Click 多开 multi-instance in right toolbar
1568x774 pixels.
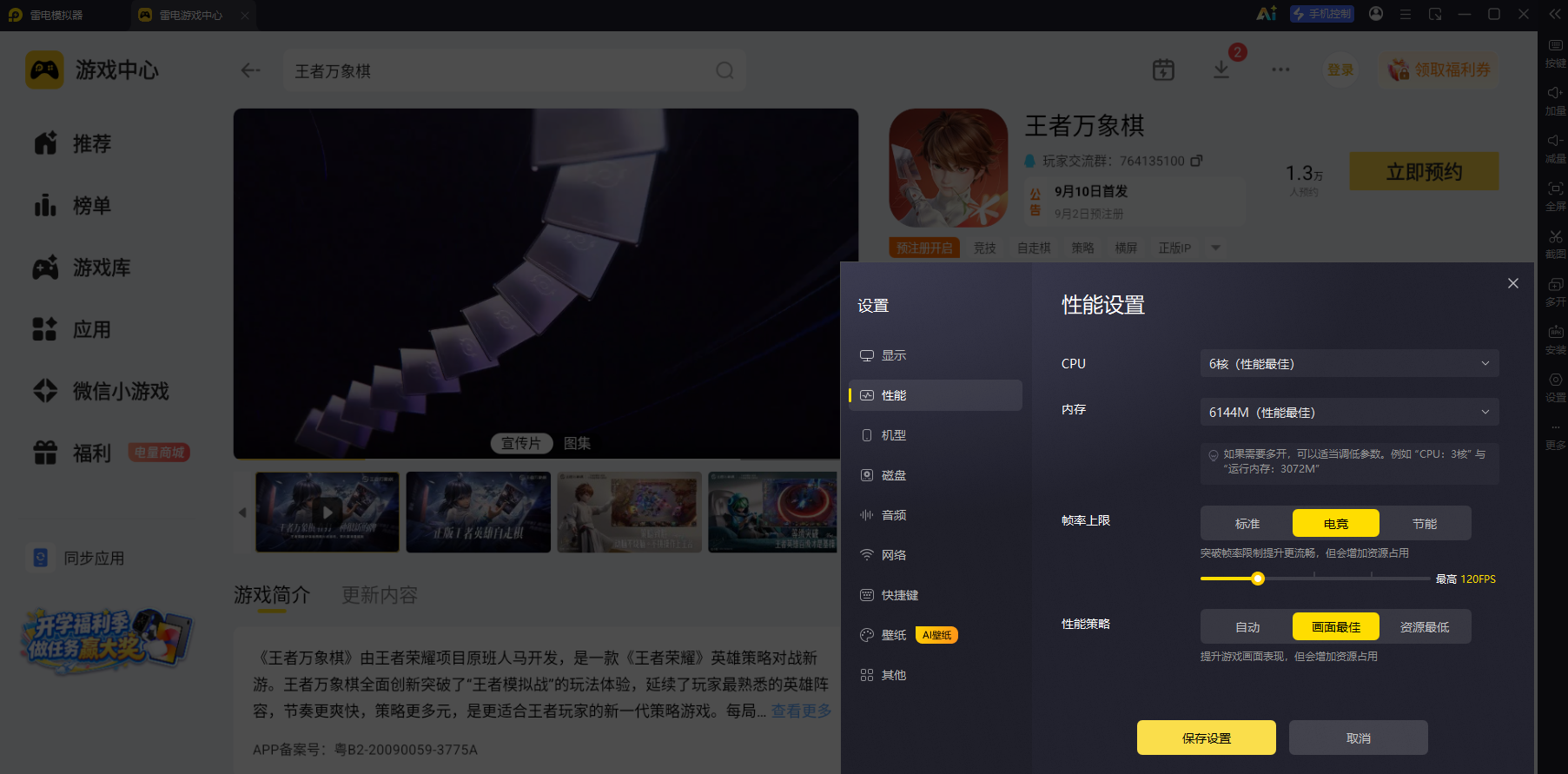(x=1555, y=292)
